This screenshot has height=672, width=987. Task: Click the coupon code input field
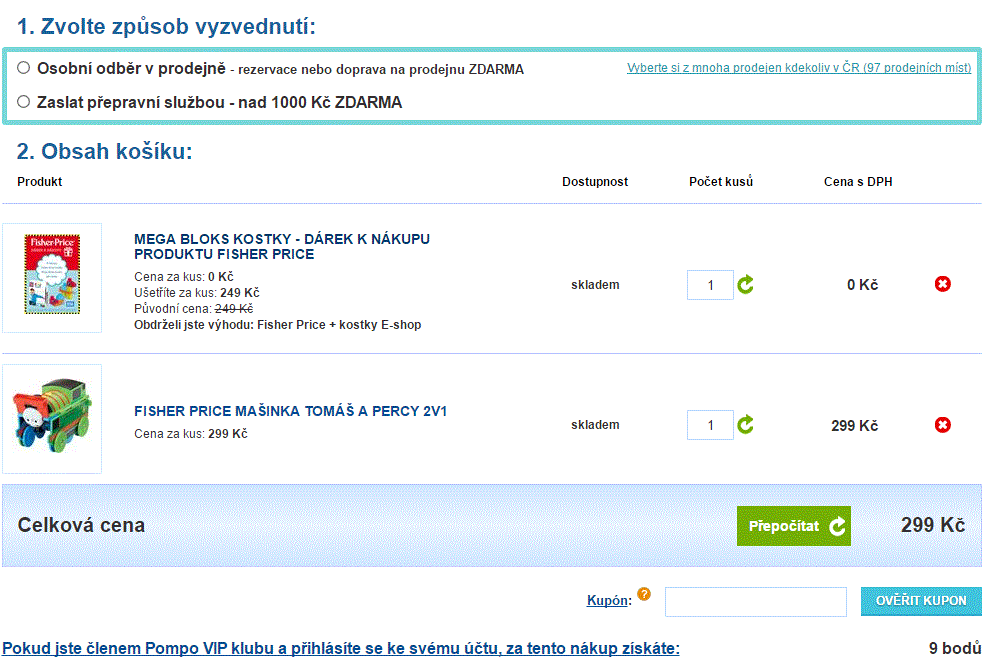[755, 601]
